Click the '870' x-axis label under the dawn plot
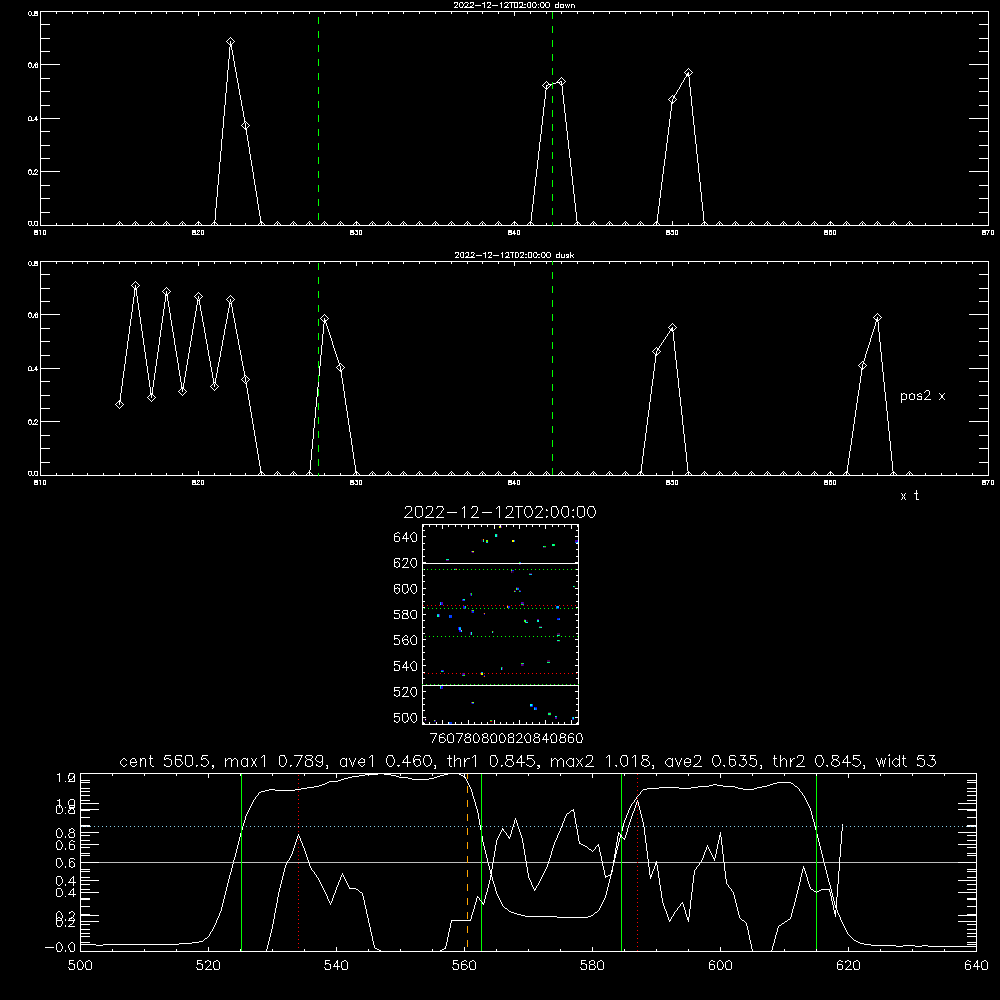Image resolution: width=1000 pixels, height=1000 pixels. pos(988,233)
